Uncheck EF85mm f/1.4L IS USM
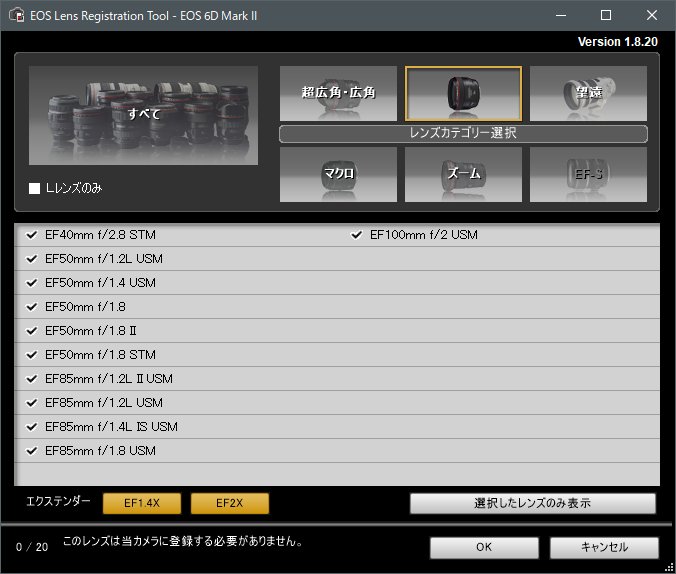The width and height of the screenshot is (676, 574). pyautogui.click(x=31, y=427)
